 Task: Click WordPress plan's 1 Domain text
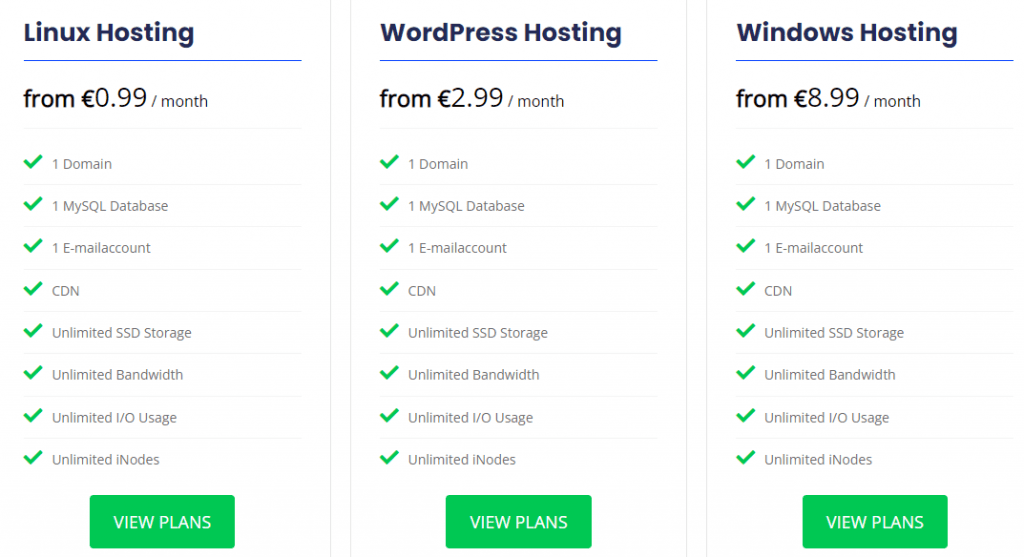coord(438,164)
